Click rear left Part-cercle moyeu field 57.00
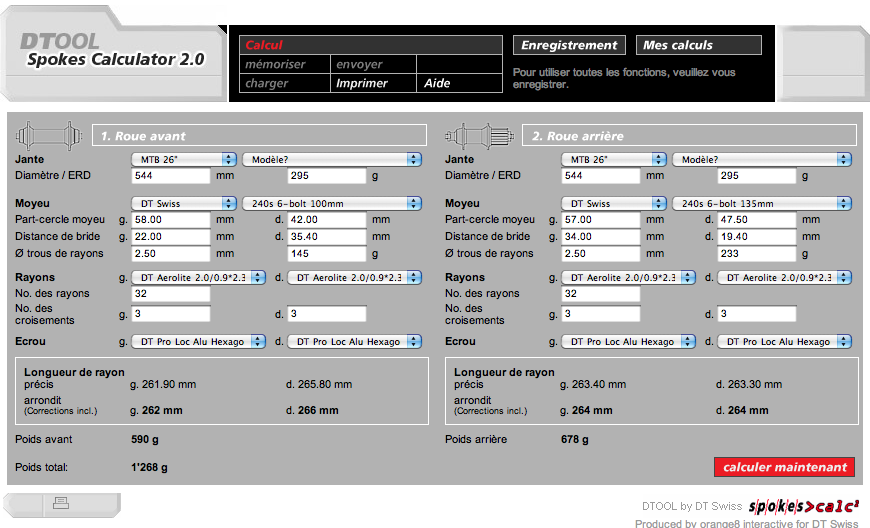870x528 pixels. [601, 220]
